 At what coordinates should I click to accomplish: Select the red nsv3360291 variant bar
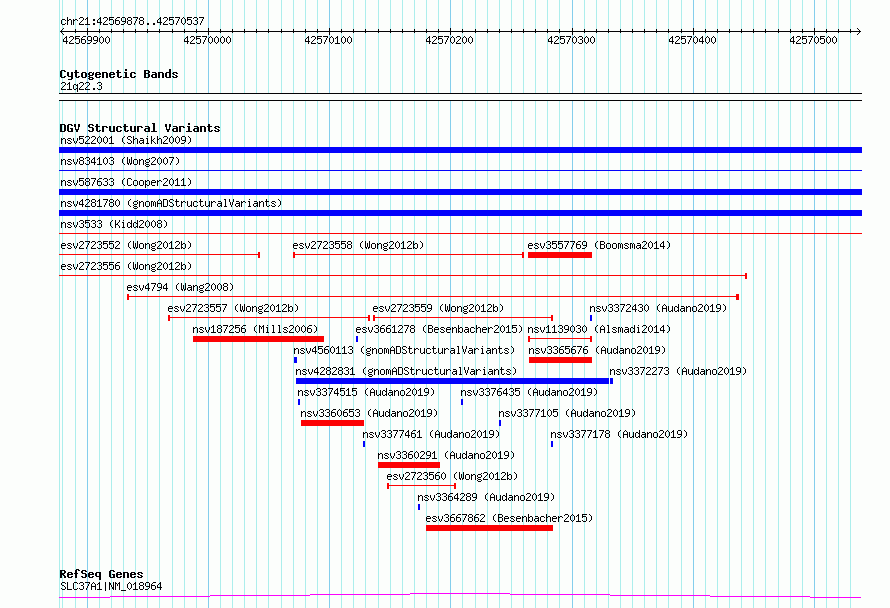pos(409,465)
